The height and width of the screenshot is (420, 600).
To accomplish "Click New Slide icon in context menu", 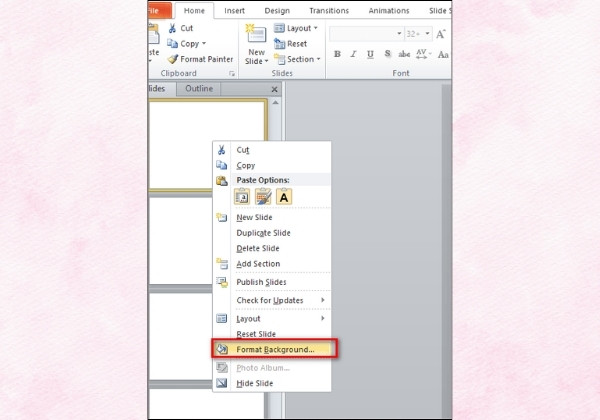I will click(222, 217).
